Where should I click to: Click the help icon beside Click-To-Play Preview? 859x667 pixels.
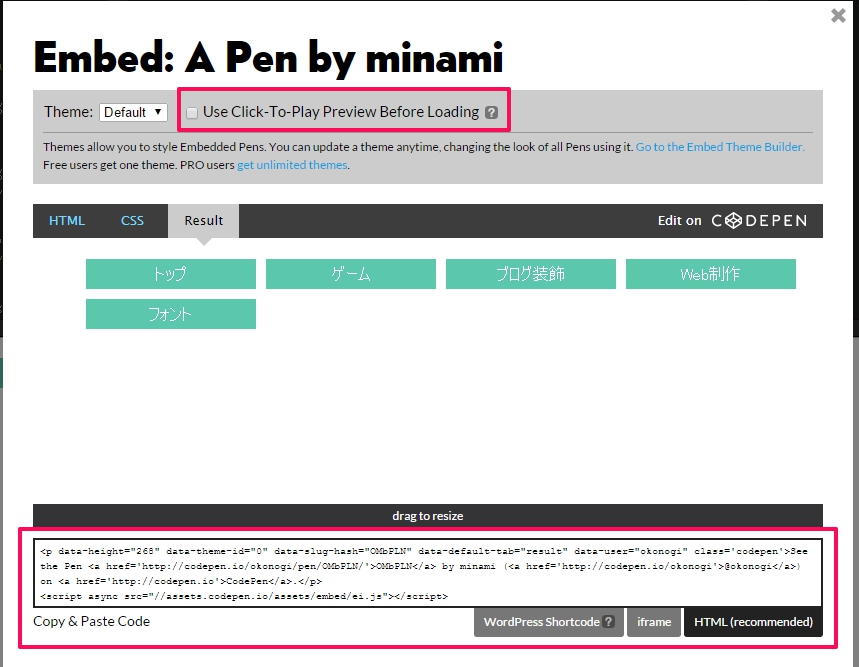tap(491, 112)
